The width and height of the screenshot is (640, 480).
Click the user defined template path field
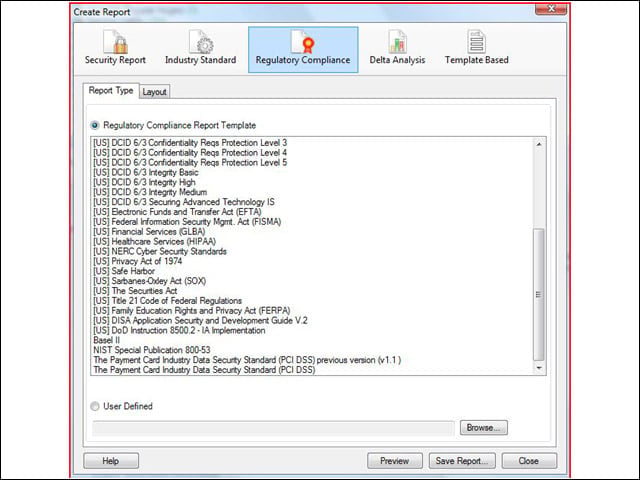(x=273, y=428)
